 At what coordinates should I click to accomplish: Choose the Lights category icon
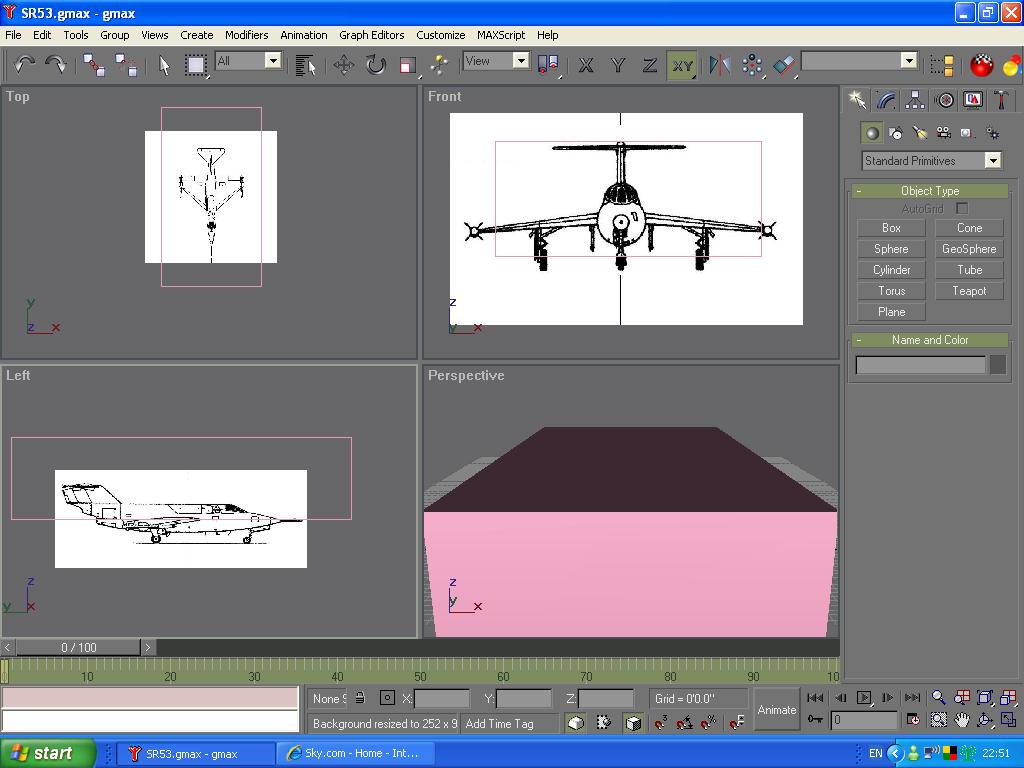click(x=920, y=133)
